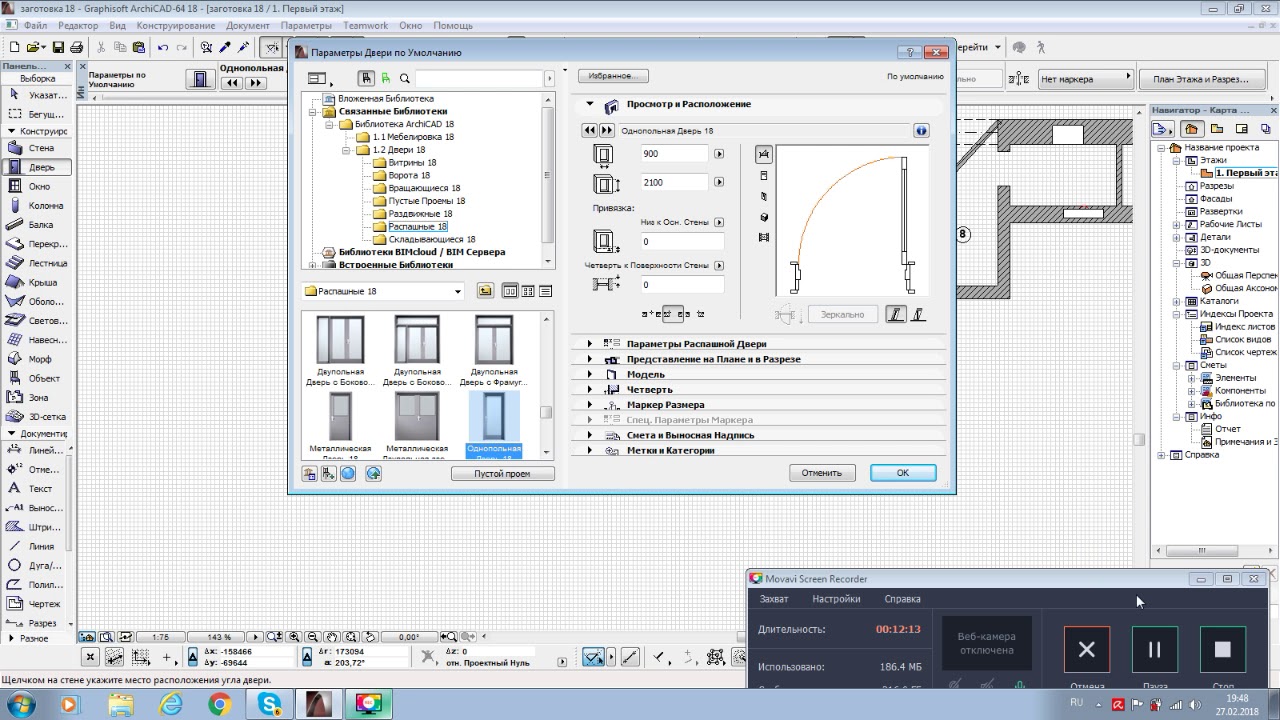The width and height of the screenshot is (1280, 720).
Task: Open Настройки in Movavi Screen Recorder
Action: tap(836, 599)
